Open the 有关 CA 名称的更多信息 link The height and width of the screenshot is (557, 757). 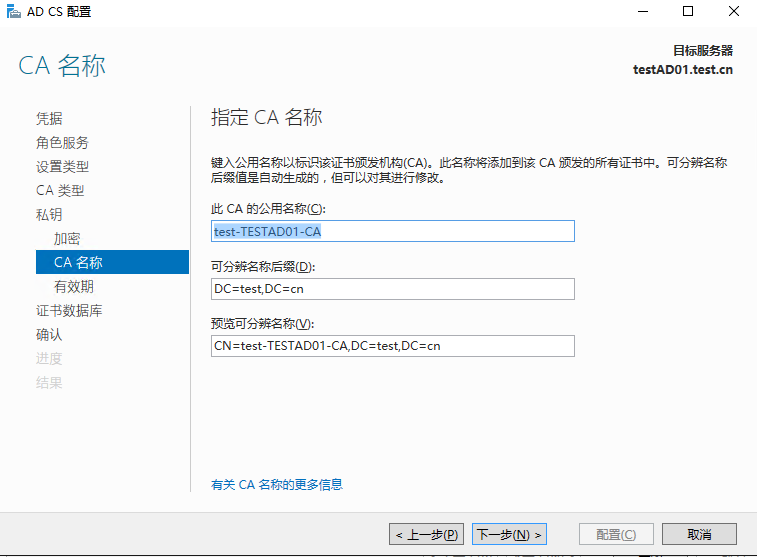click(277, 484)
